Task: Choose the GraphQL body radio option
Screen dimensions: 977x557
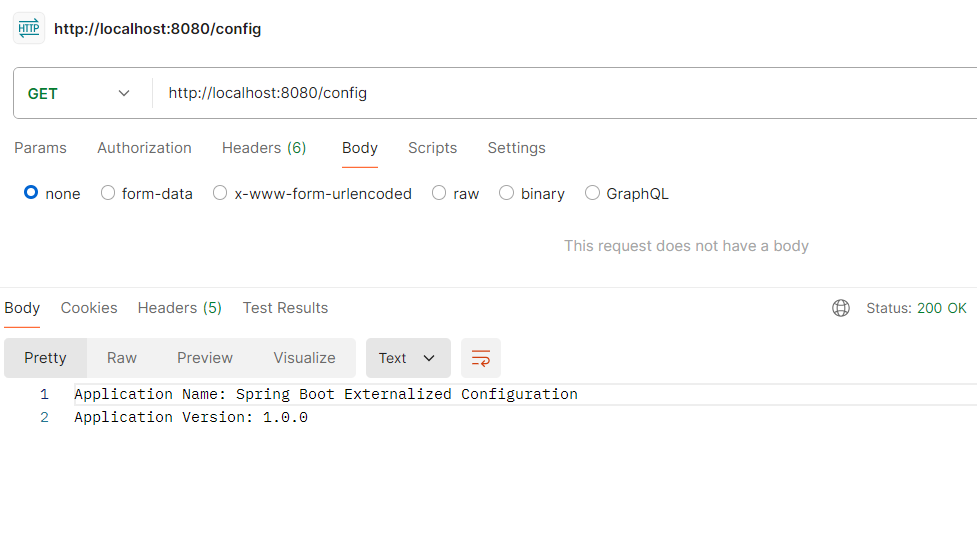Action: point(592,193)
